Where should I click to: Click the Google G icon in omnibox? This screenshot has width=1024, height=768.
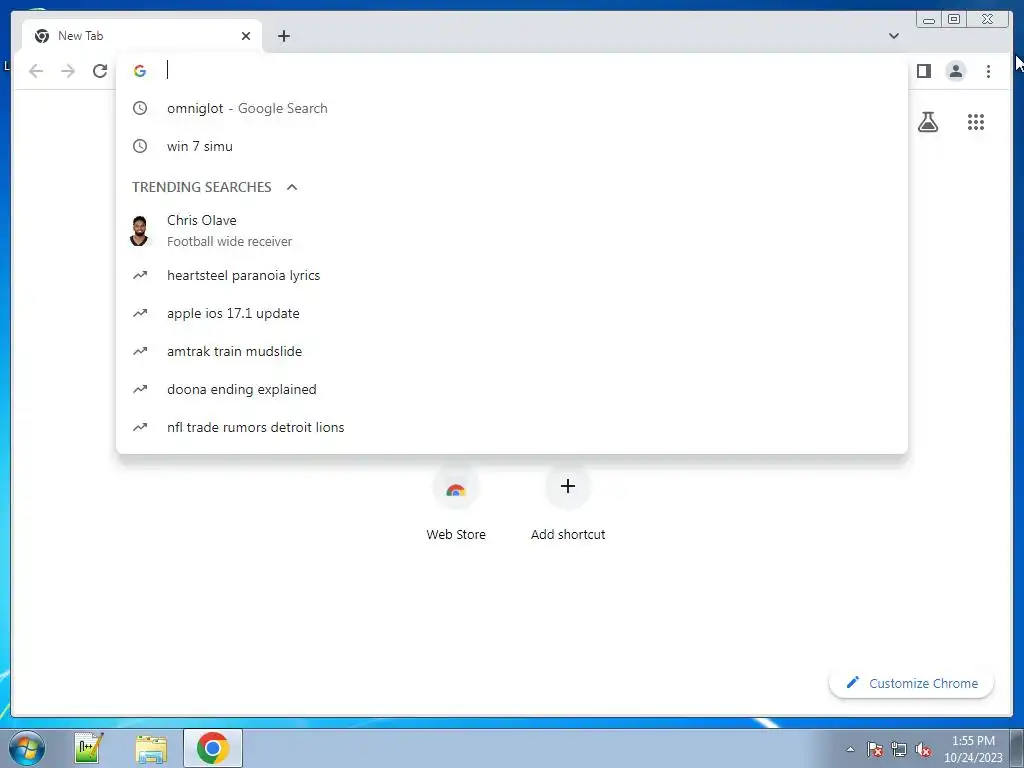[140, 71]
